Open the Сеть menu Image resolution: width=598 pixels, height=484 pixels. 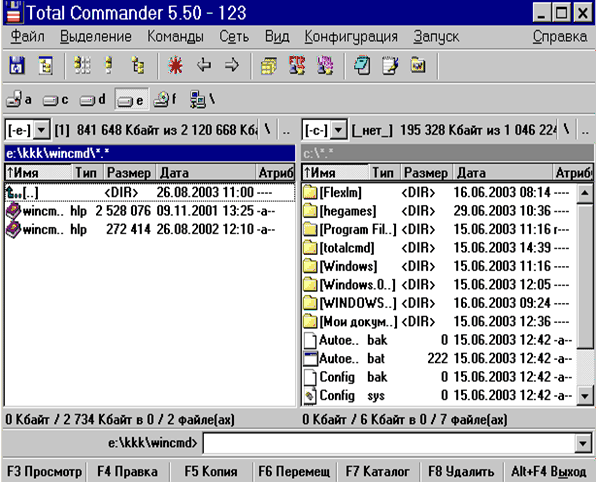(234, 37)
